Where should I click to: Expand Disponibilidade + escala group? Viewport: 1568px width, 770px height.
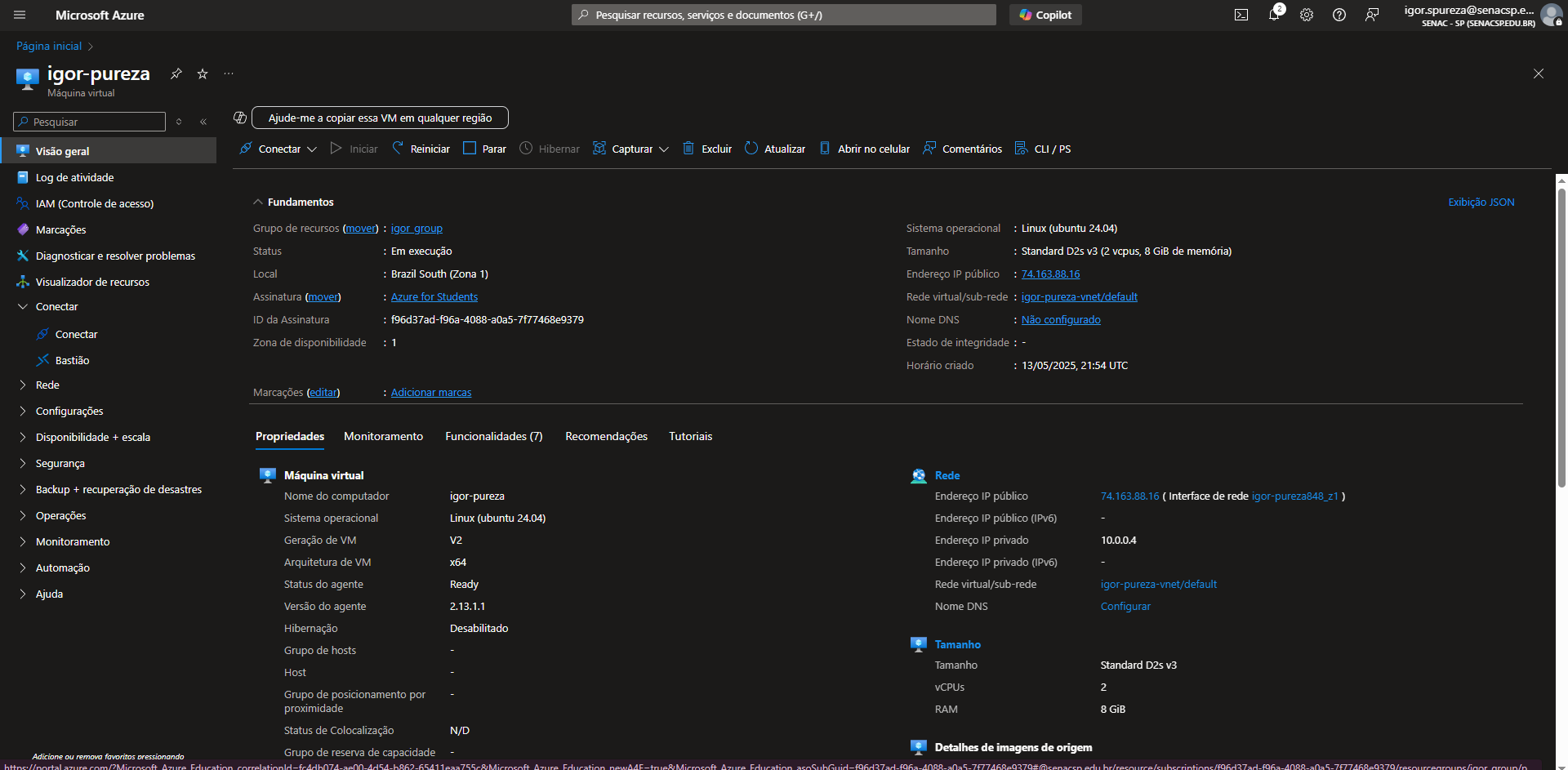(x=23, y=437)
